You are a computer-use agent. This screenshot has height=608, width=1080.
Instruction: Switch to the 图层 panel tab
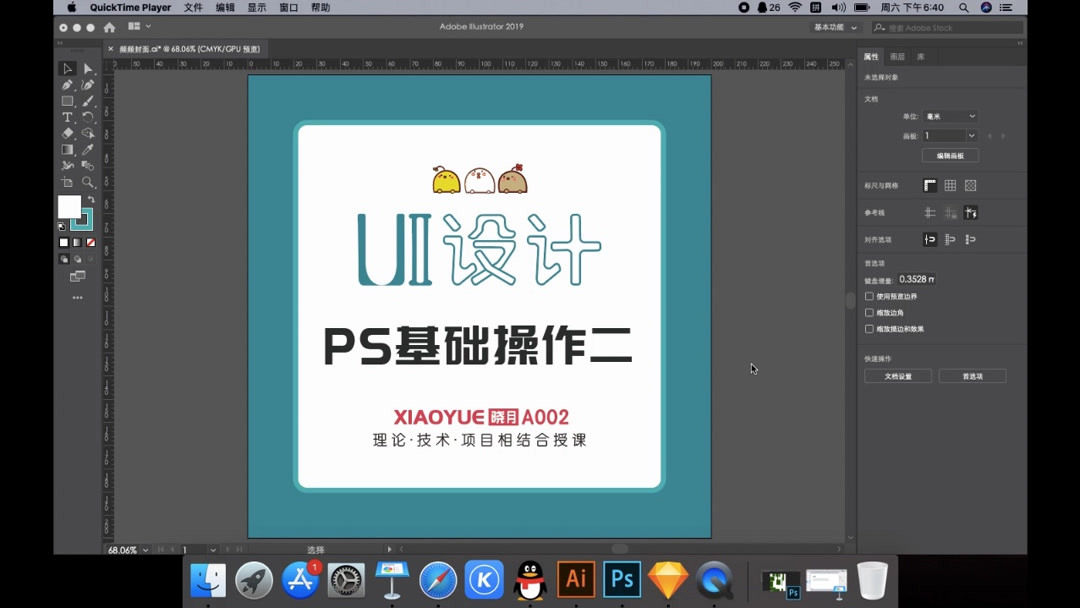pos(896,57)
